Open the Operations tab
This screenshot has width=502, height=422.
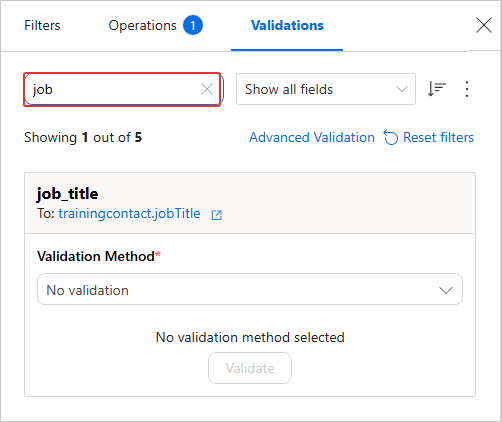pos(142,25)
